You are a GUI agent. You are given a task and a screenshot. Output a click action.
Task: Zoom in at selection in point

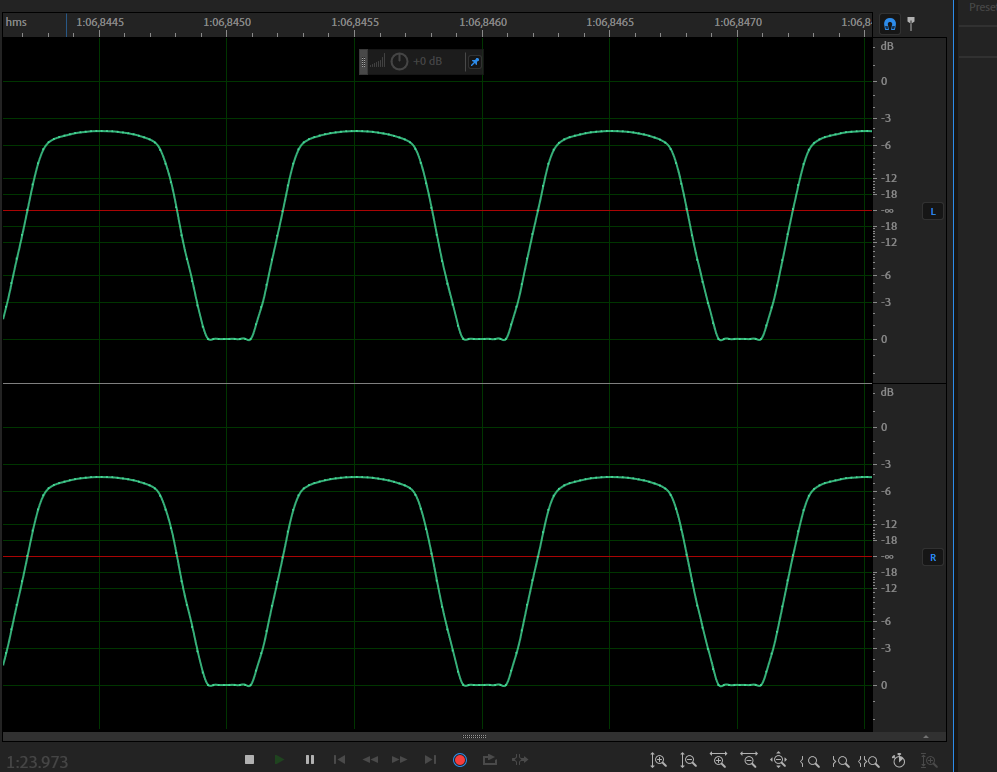coord(809,761)
